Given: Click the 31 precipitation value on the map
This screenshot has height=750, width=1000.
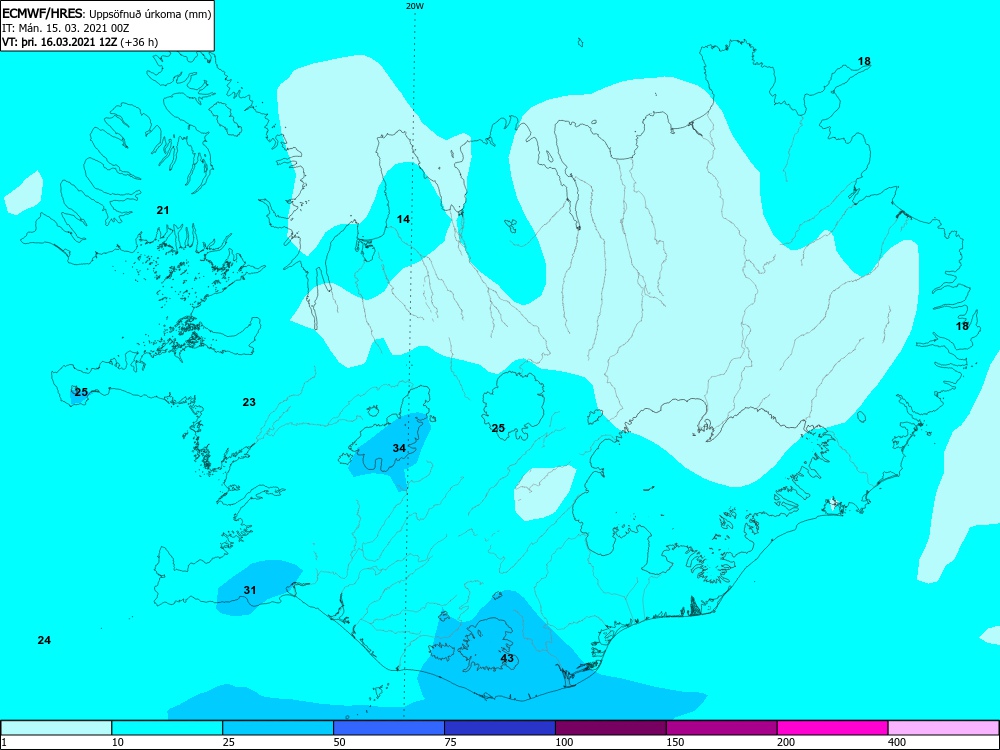Looking at the screenshot, I should click(x=250, y=590).
